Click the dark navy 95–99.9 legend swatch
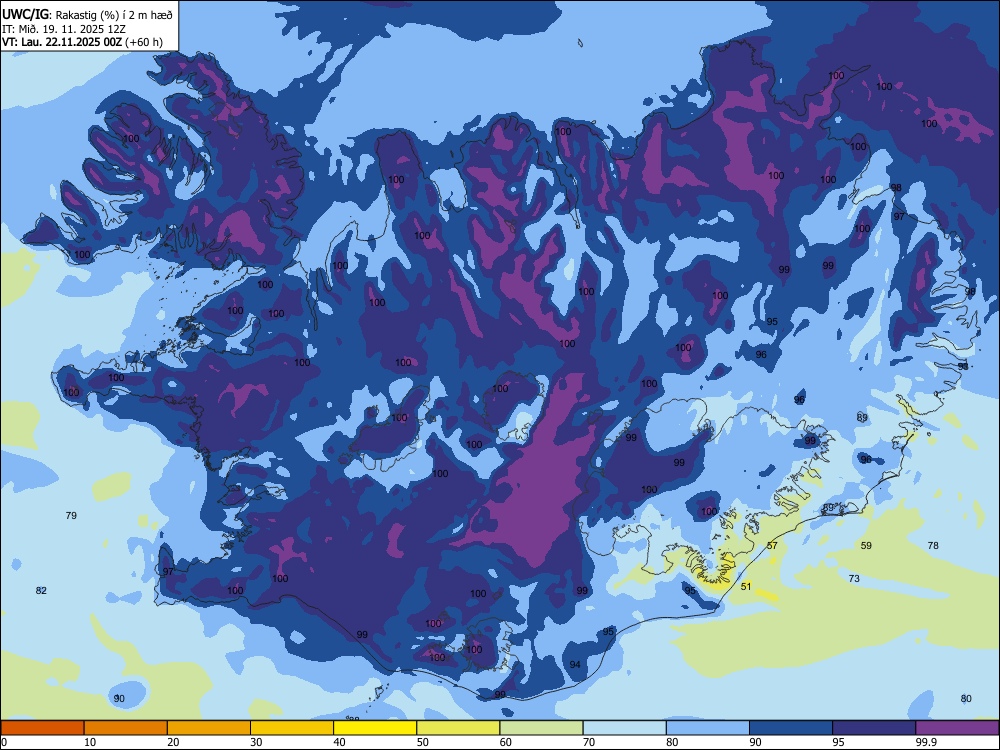 pyautogui.click(x=874, y=728)
